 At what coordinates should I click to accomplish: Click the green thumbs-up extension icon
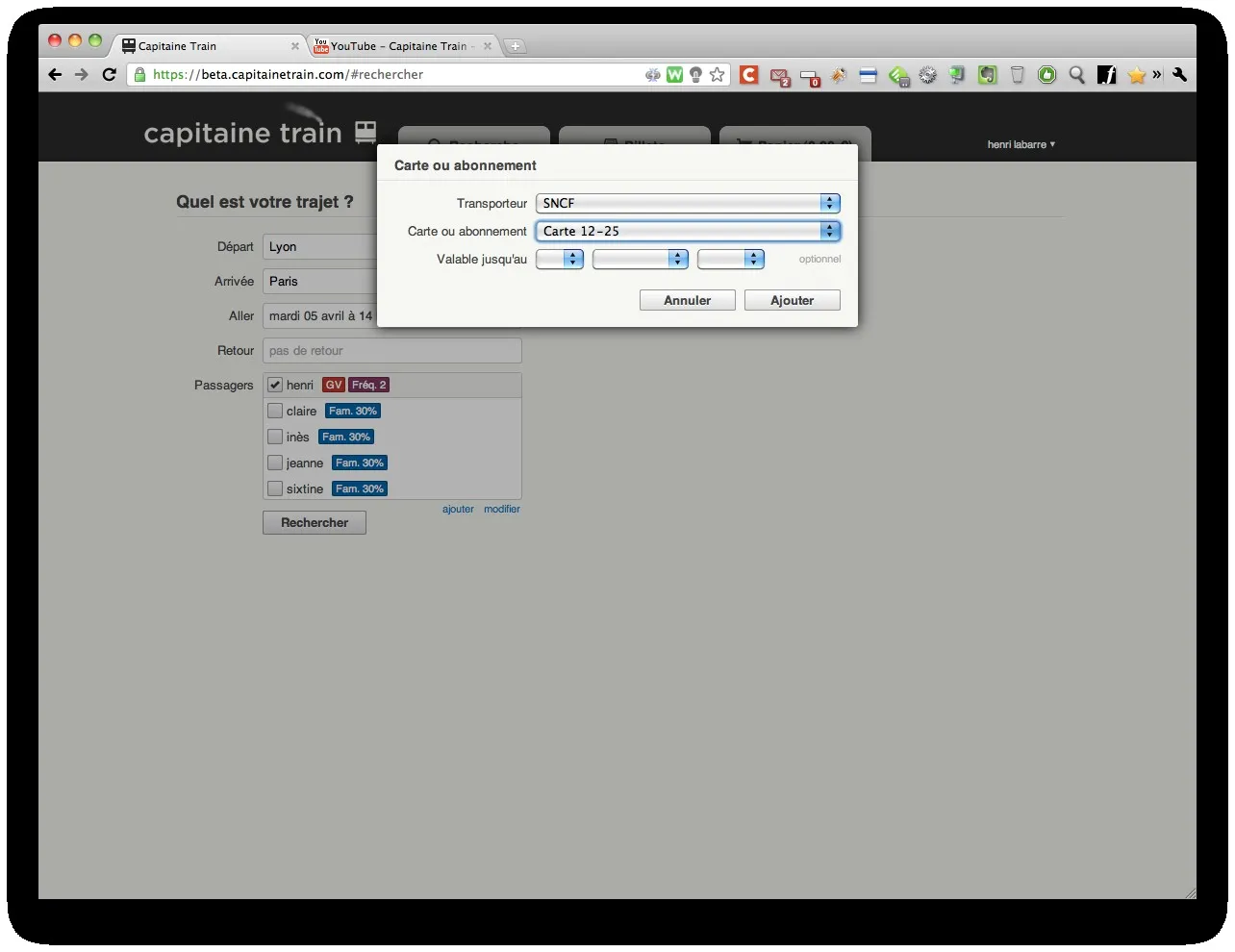1047,75
